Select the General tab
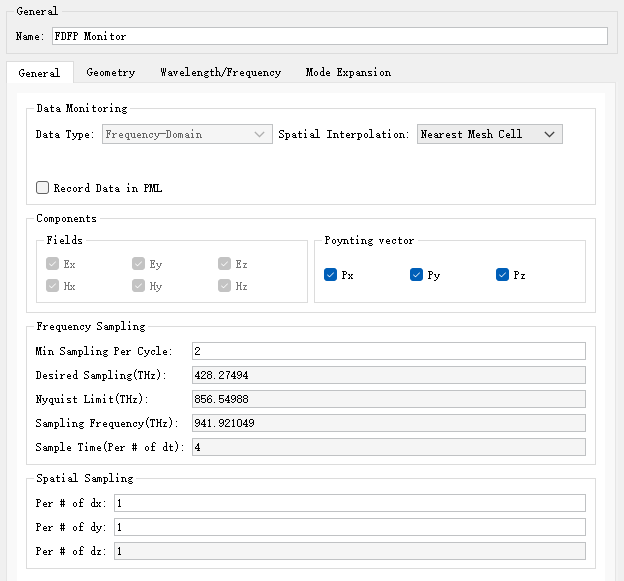Image resolution: width=624 pixels, height=581 pixels. click(39, 73)
